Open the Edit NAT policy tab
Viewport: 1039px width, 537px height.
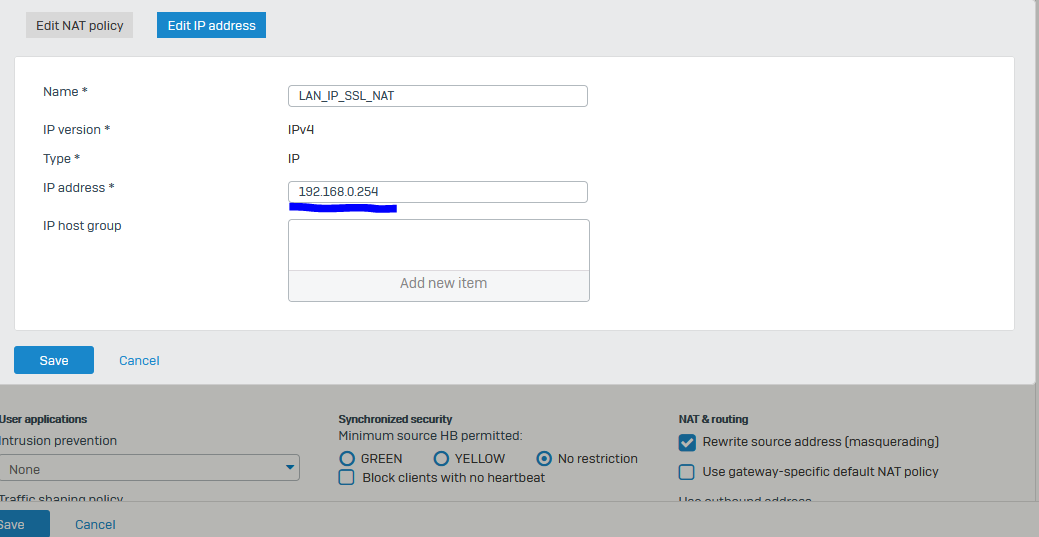point(80,25)
